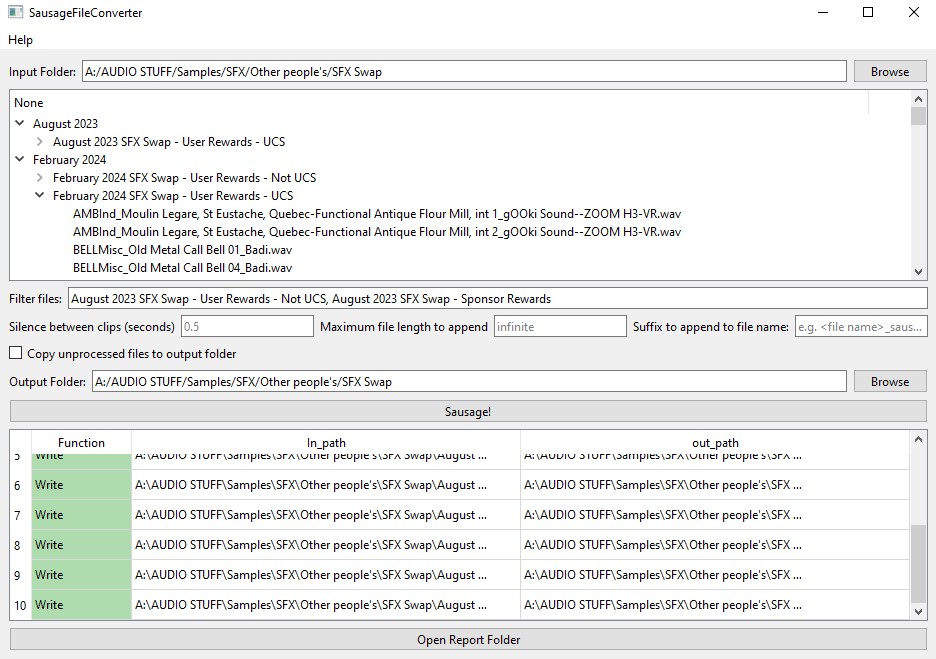Click the Input Folder path field

(464, 72)
